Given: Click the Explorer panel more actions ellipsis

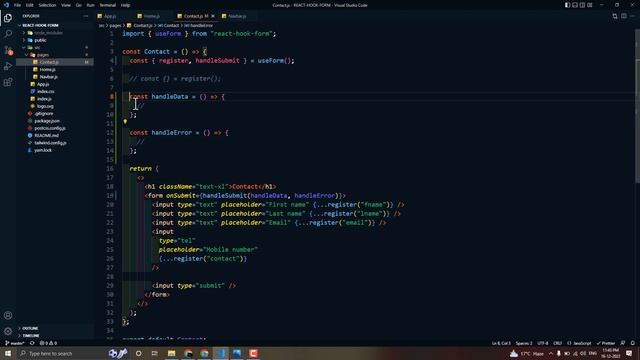Looking at the screenshot, I should click(85, 16).
